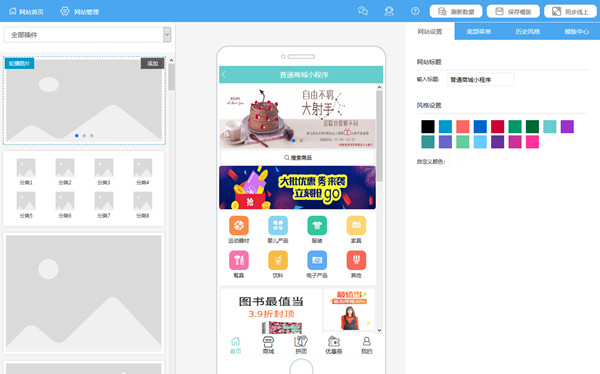Switch to the 历史风格 tab

[527, 31]
